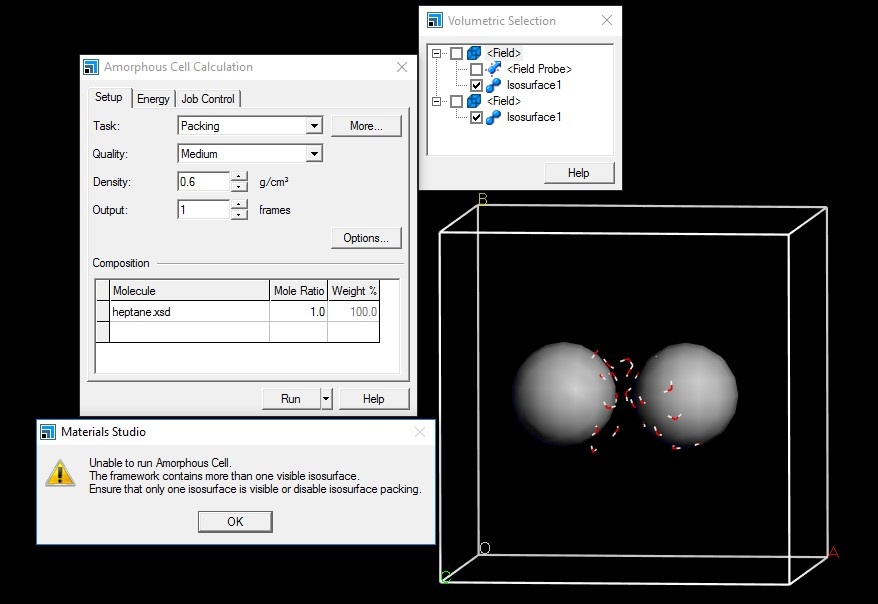Toggle the first Field checkbox
This screenshot has width=878, height=604.
pyautogui.click(x=456, y=53)
